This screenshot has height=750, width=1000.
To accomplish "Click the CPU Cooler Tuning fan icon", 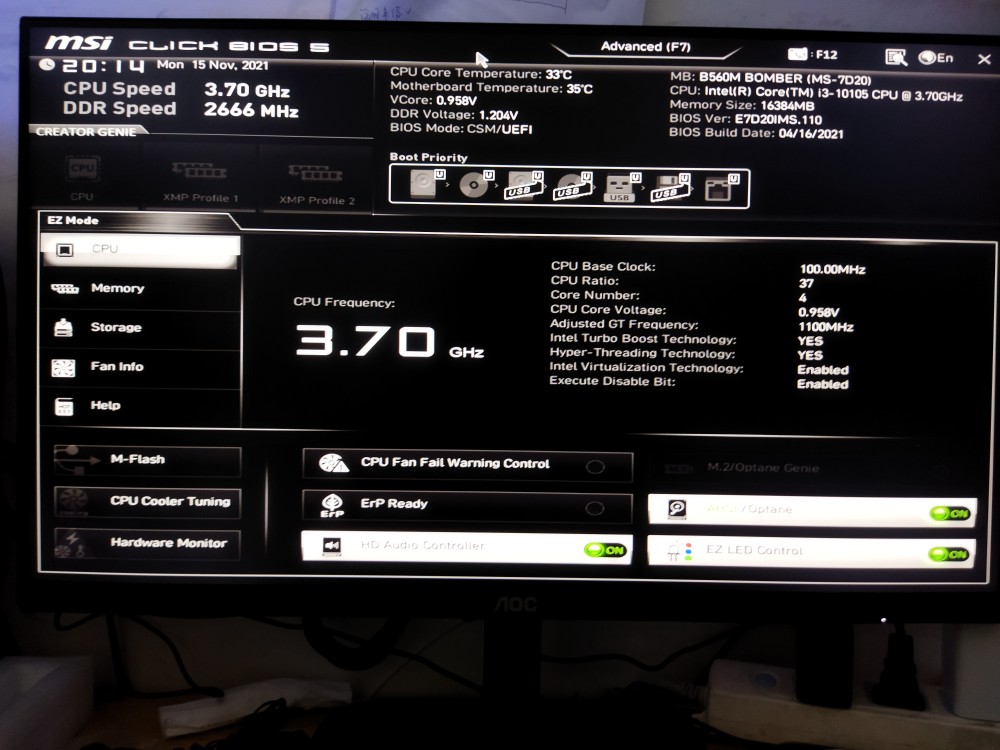I will click(x=73, y=501).
